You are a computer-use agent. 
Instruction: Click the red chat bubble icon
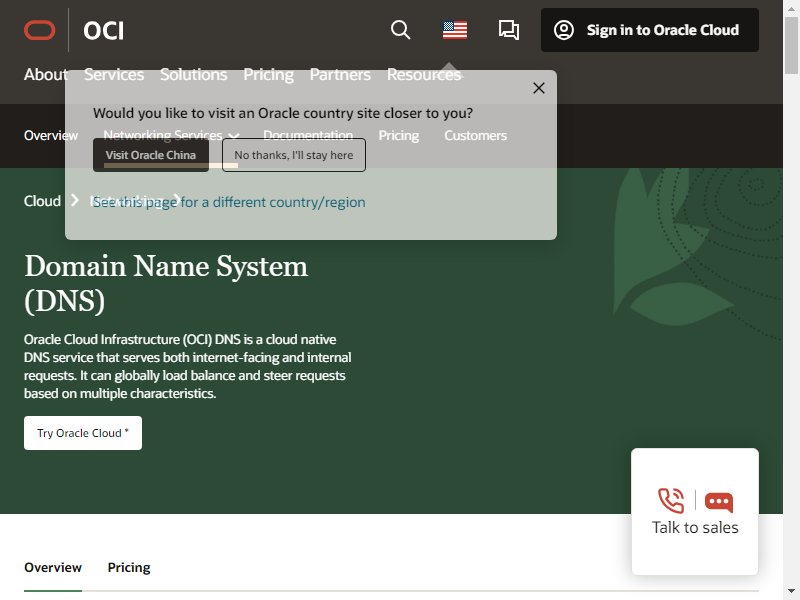click(x=719, y=502)
